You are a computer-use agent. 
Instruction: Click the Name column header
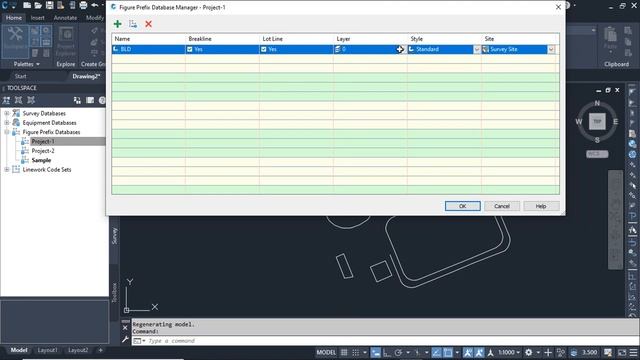[x=149, y=39]
